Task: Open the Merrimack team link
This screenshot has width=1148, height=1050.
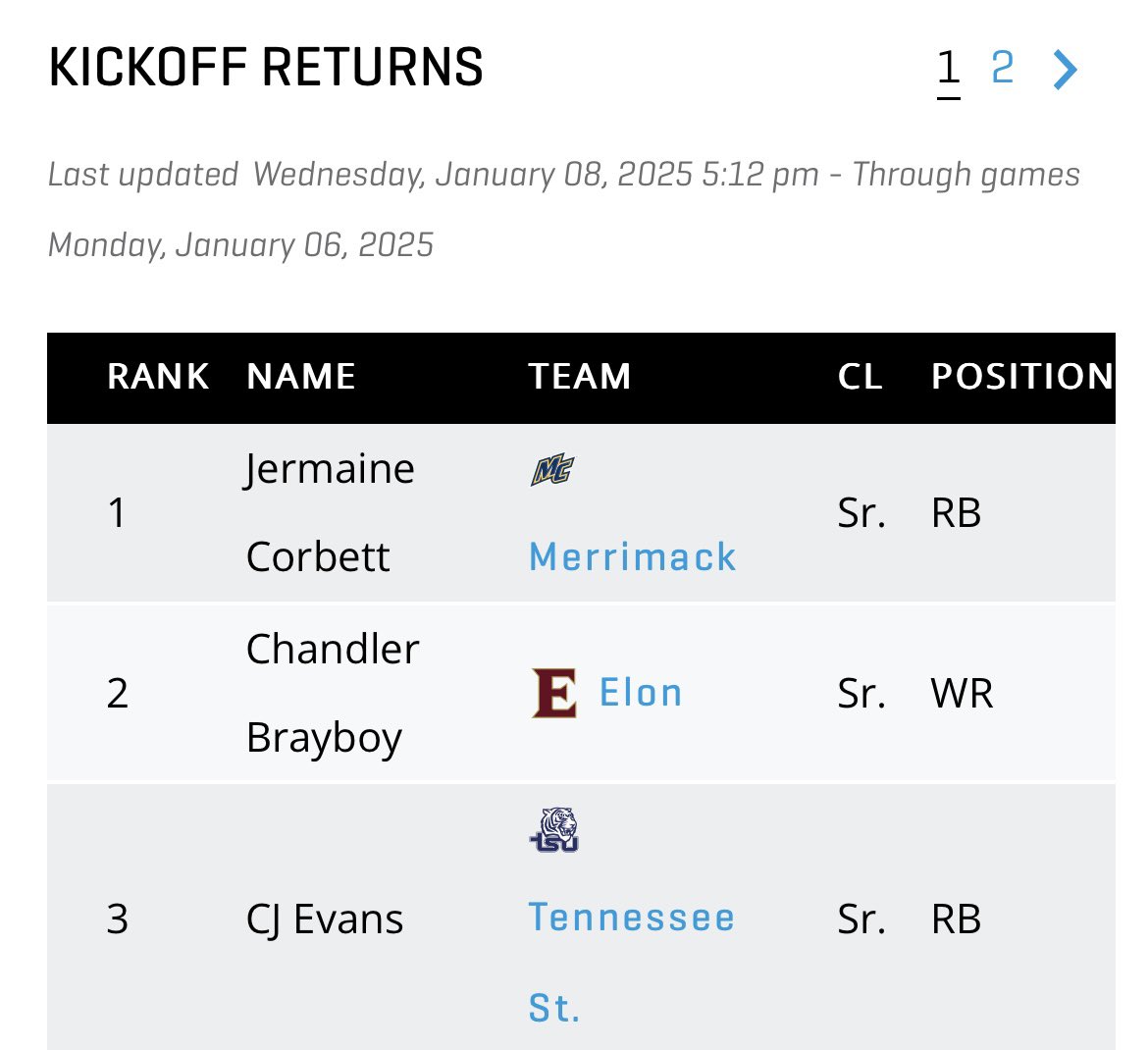Action: coord(632,556)
